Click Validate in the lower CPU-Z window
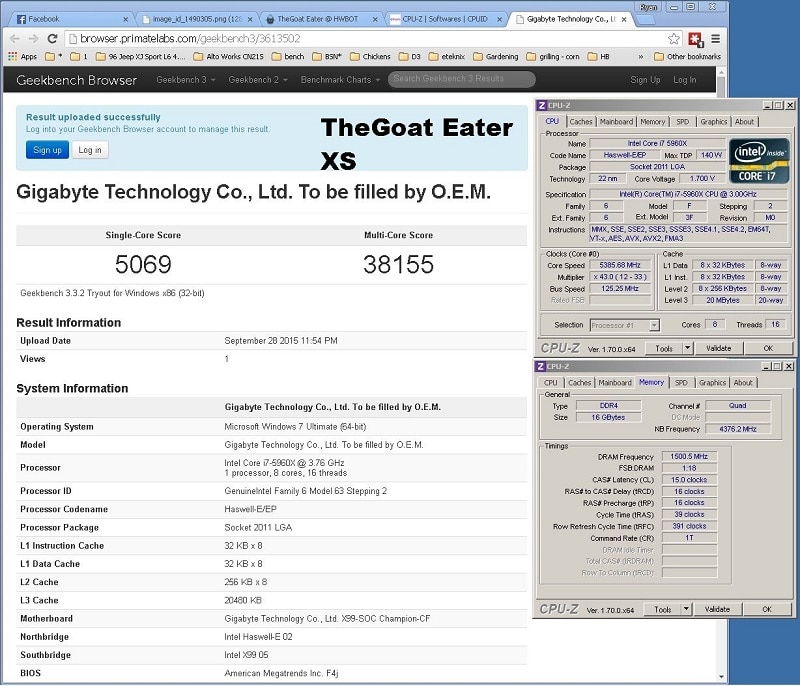The width and height of the screenshot is (800, 686). tap(717, 609)
